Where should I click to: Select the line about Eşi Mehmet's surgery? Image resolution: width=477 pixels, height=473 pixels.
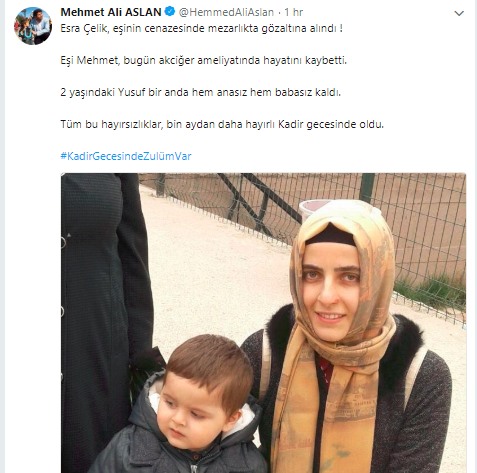204,60
